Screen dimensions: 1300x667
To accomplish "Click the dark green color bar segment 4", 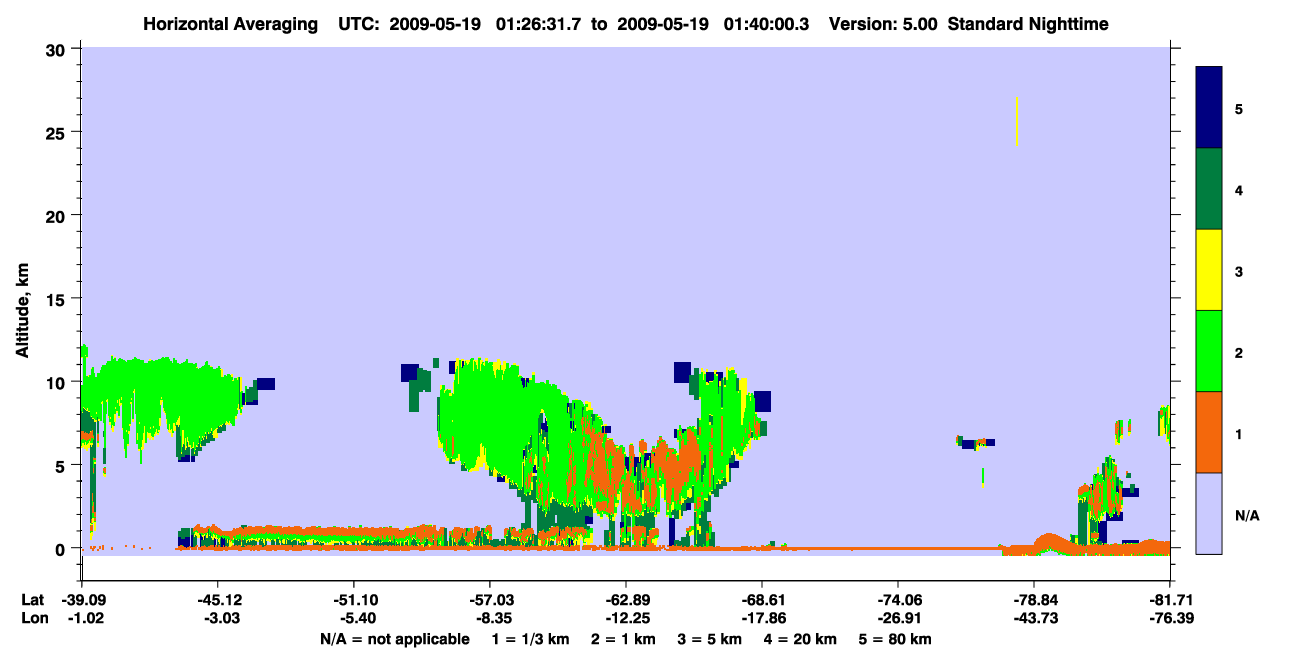I will click(x=1209, y=189).
